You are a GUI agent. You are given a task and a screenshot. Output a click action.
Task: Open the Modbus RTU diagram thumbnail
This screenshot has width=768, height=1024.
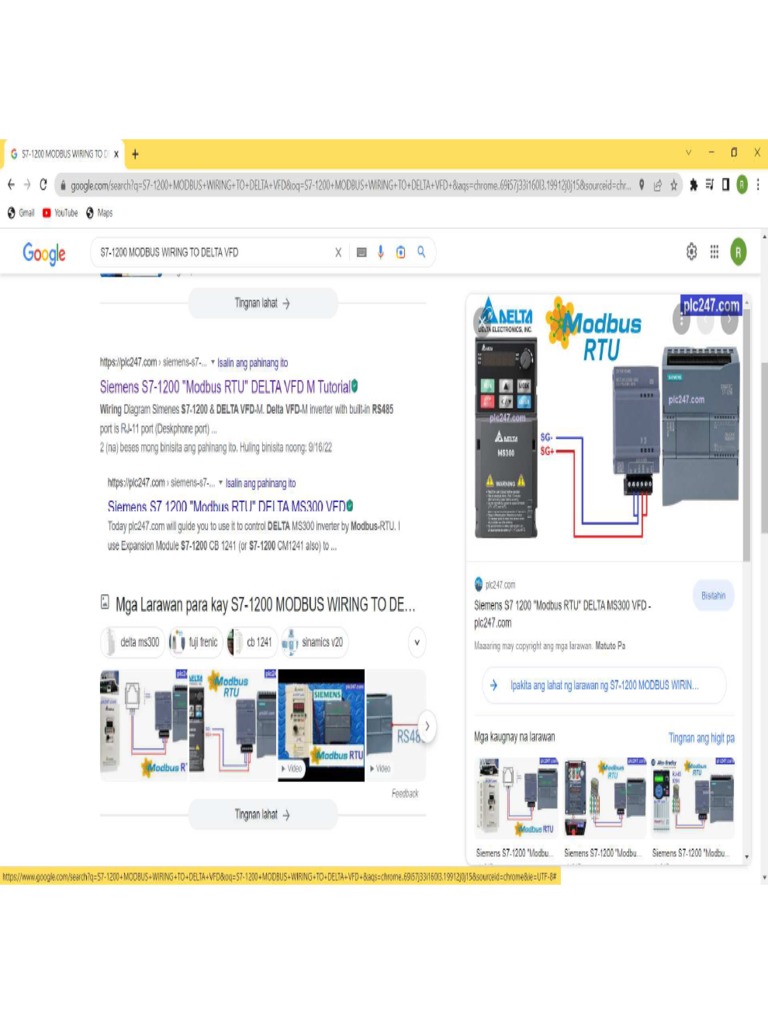tap(232, 725)
